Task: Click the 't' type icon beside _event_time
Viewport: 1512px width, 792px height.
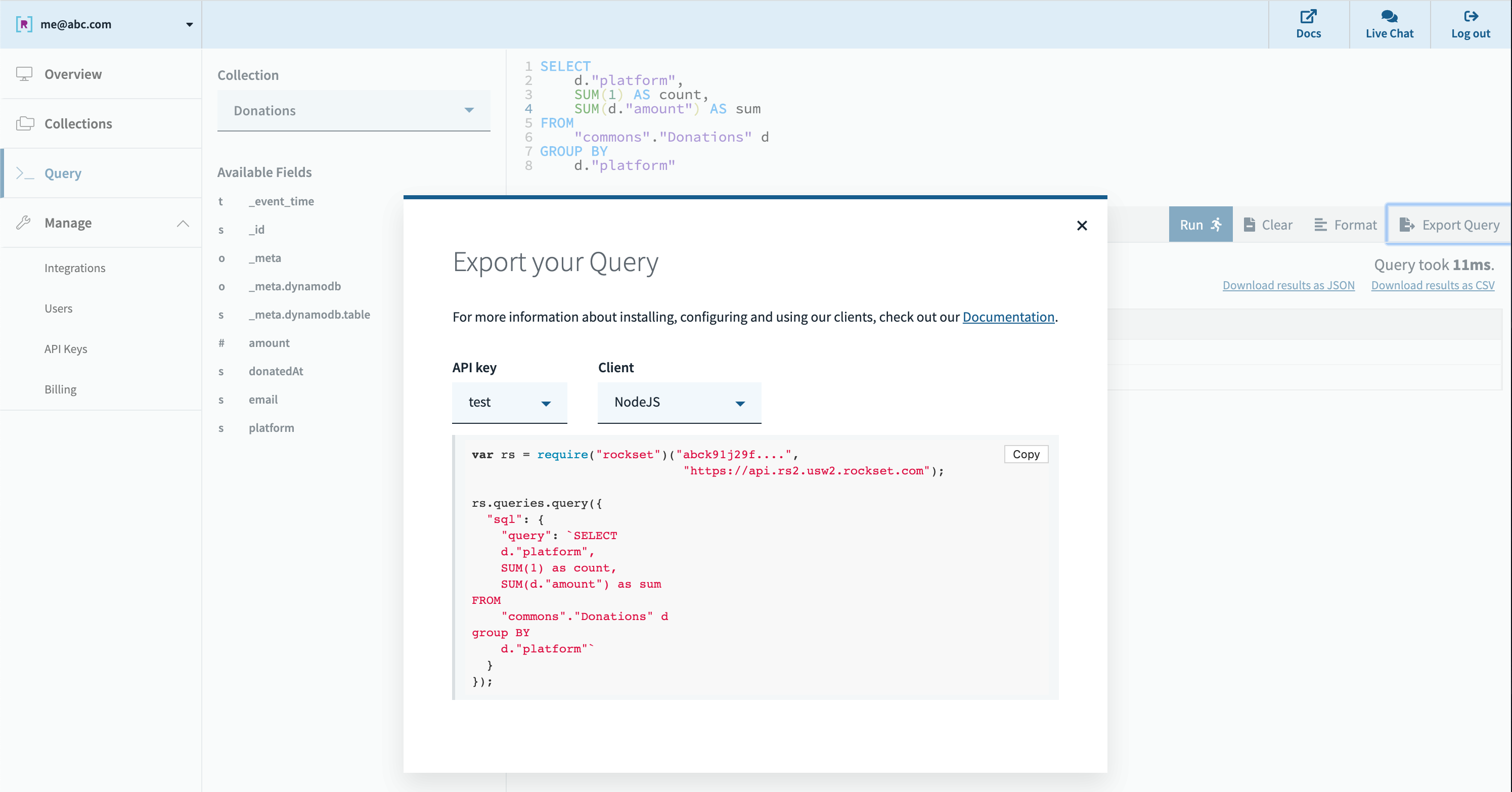Action: (x=220, y=201)
